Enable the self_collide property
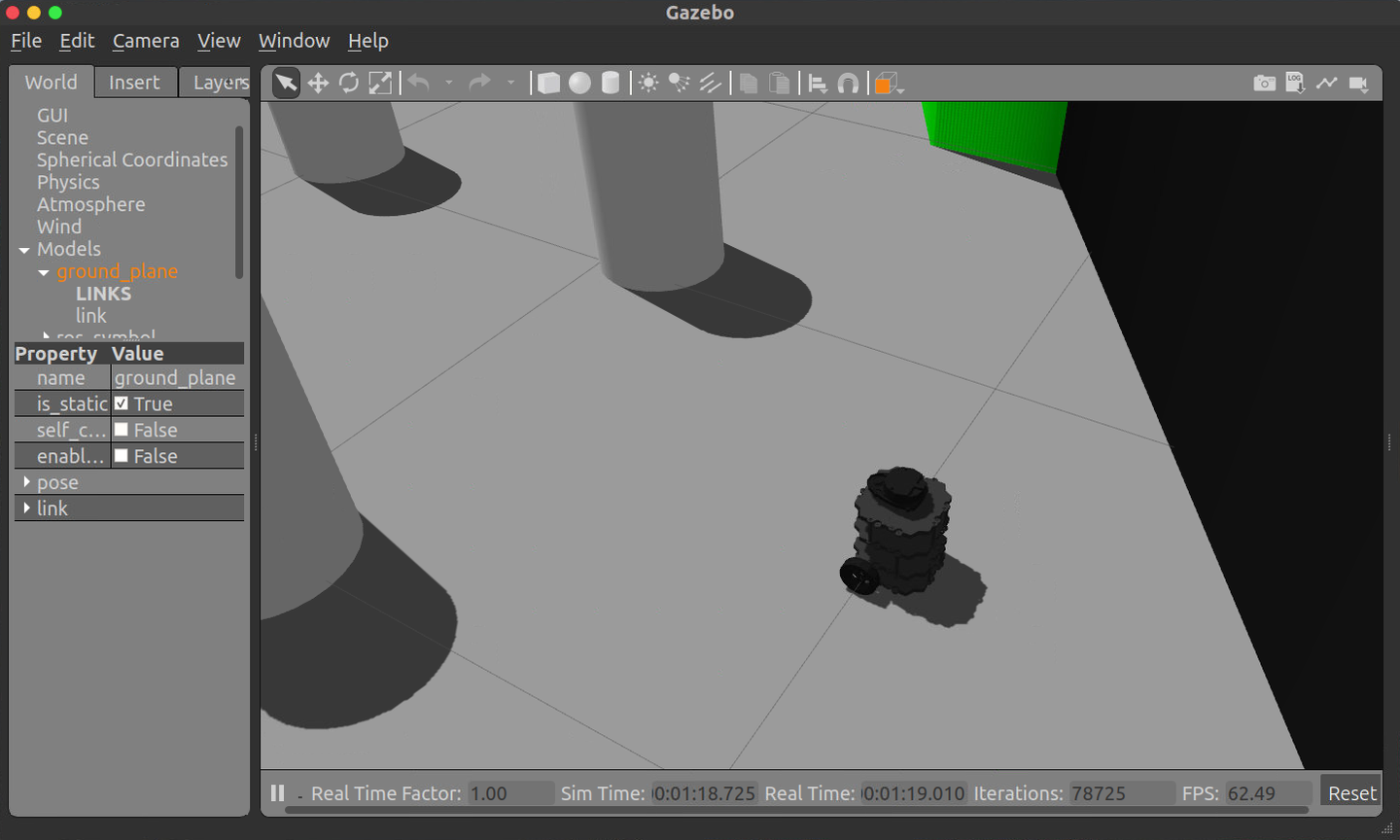The height and width of the screenshot is (840, 1400). pyautogui.click(x=122, y=429)
